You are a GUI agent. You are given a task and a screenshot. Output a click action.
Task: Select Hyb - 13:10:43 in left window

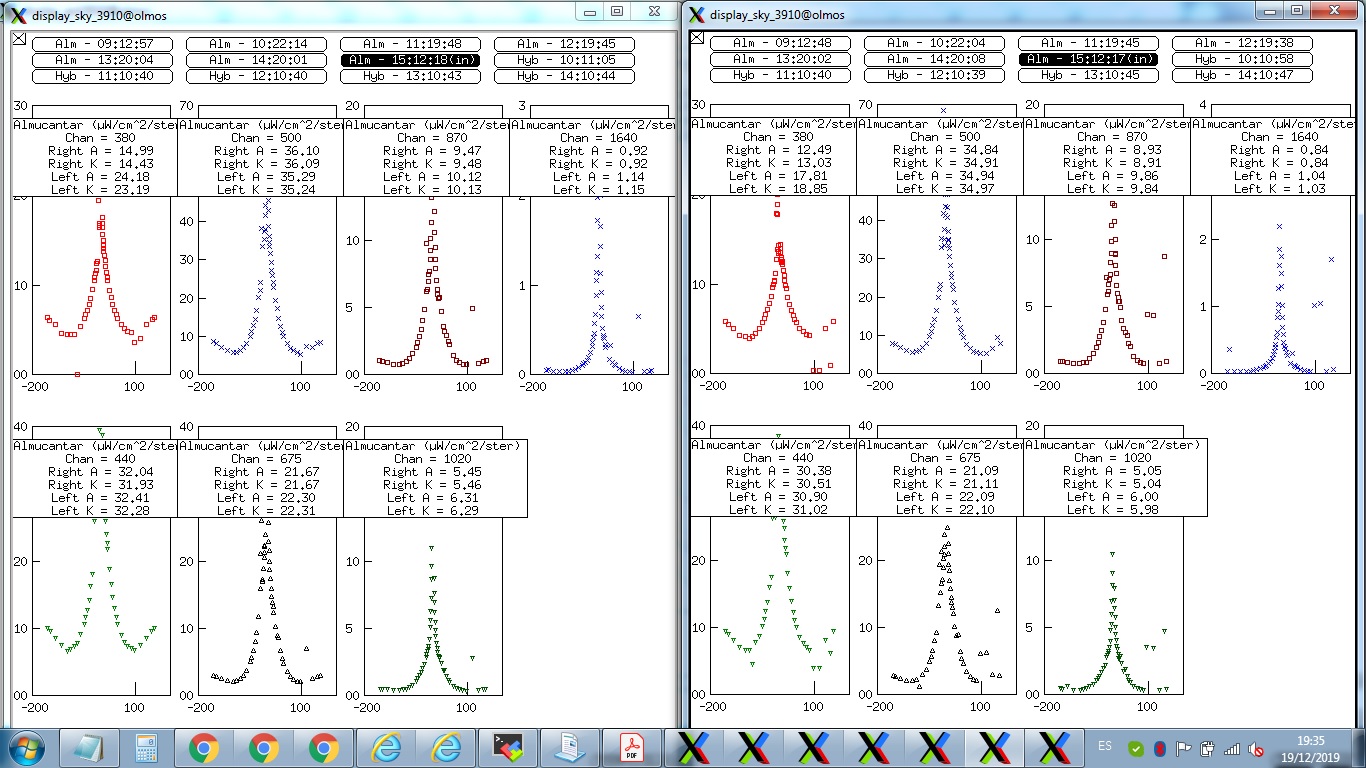412,76
